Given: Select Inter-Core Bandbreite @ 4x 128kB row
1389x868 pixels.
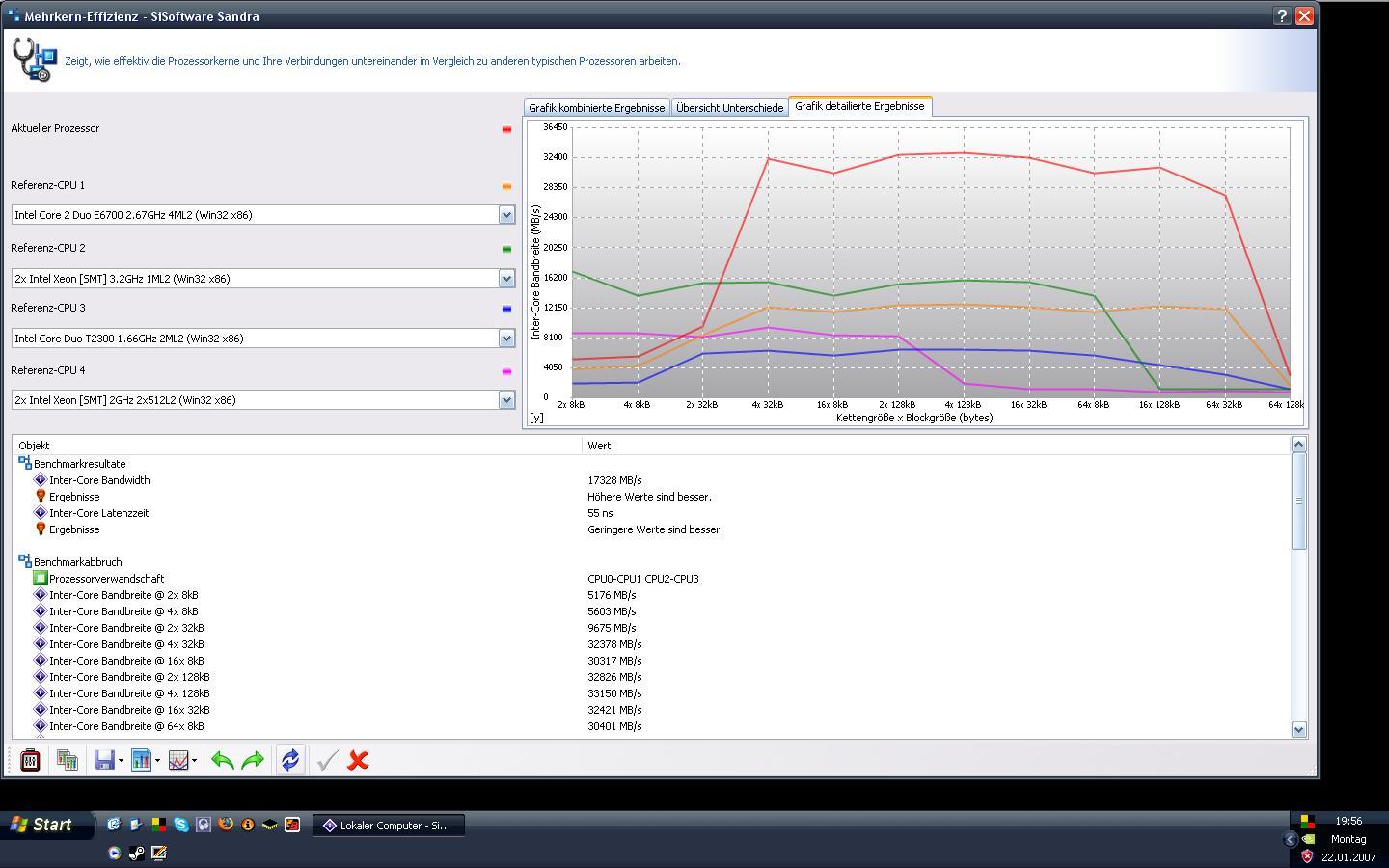Looking at the screenshot, I should pyautogui.click(x=651, y=693).
